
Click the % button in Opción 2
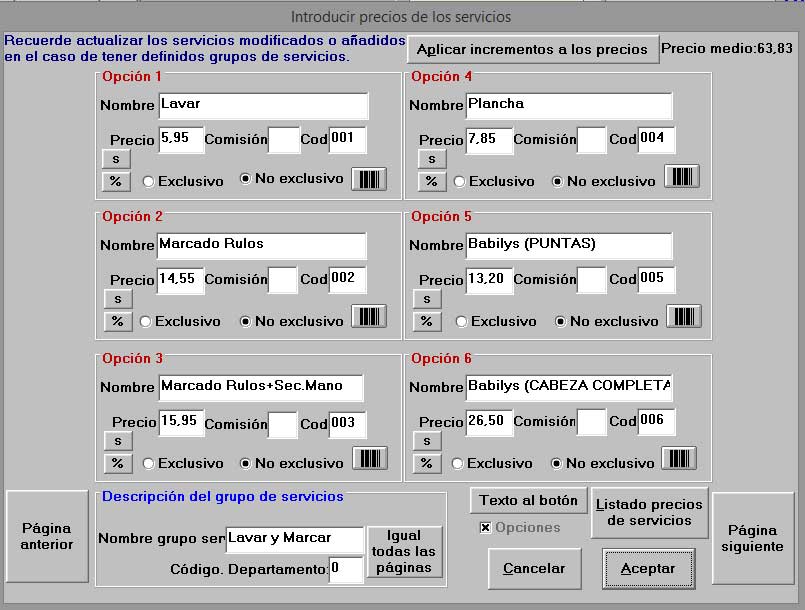118,321
